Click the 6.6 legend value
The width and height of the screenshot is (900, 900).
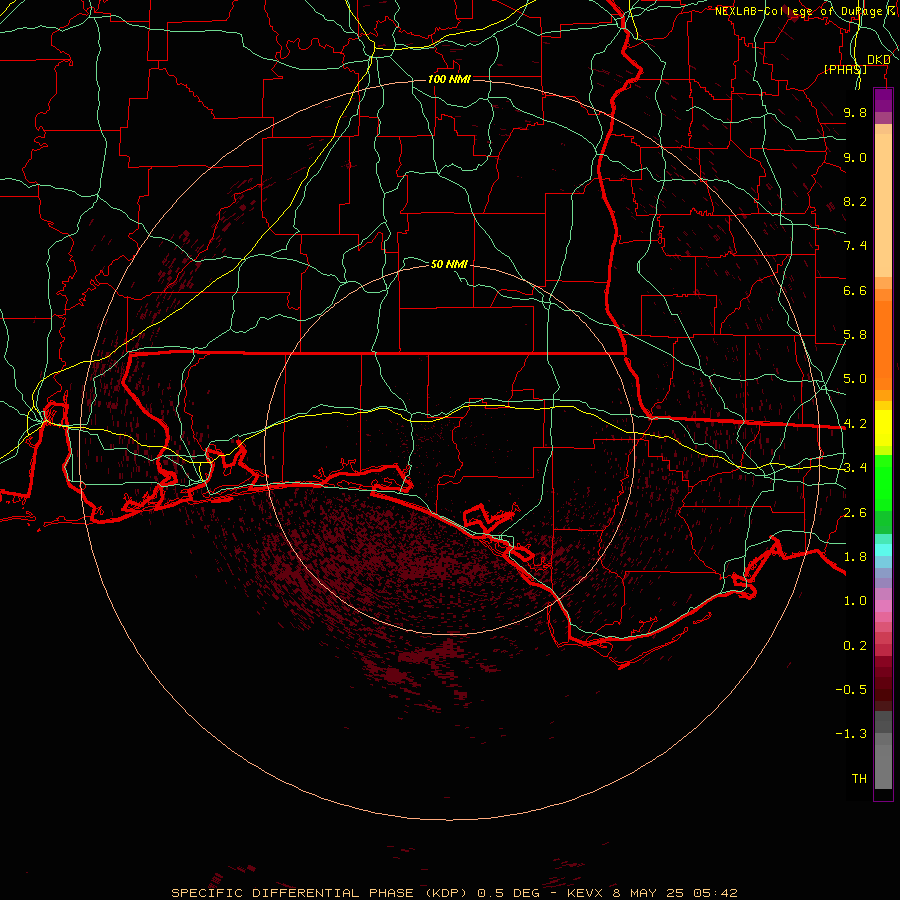click(x=855, y=290)
